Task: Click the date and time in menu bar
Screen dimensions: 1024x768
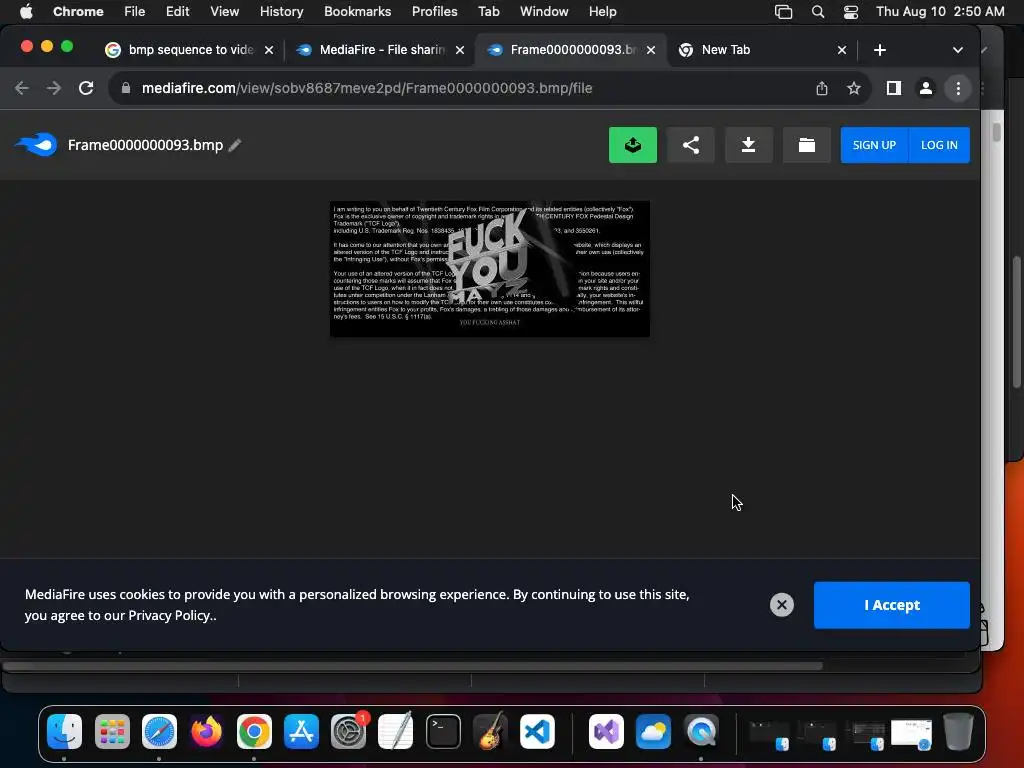Action: [x=940, y=11]
